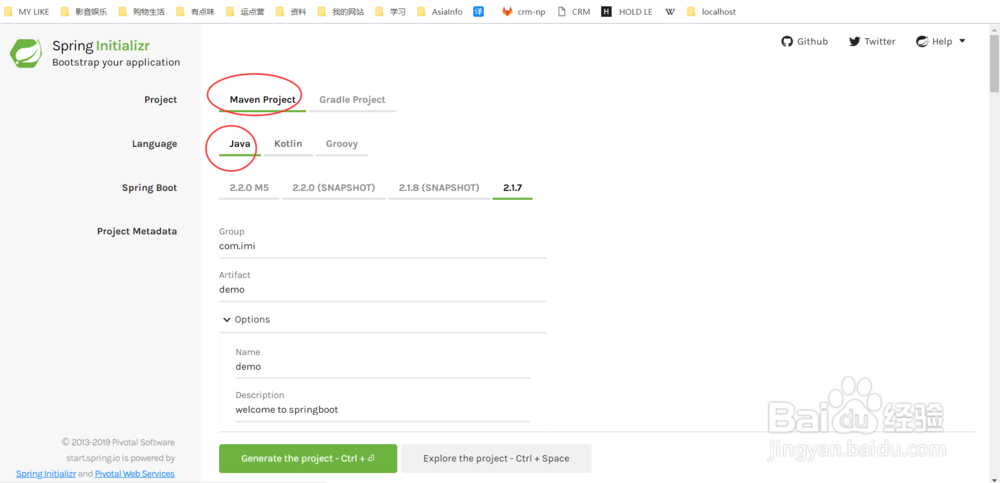Screen dimensions: 1000x483
Task: Open the Pivotal Web Services link
Action: click(x=135, y=473)
